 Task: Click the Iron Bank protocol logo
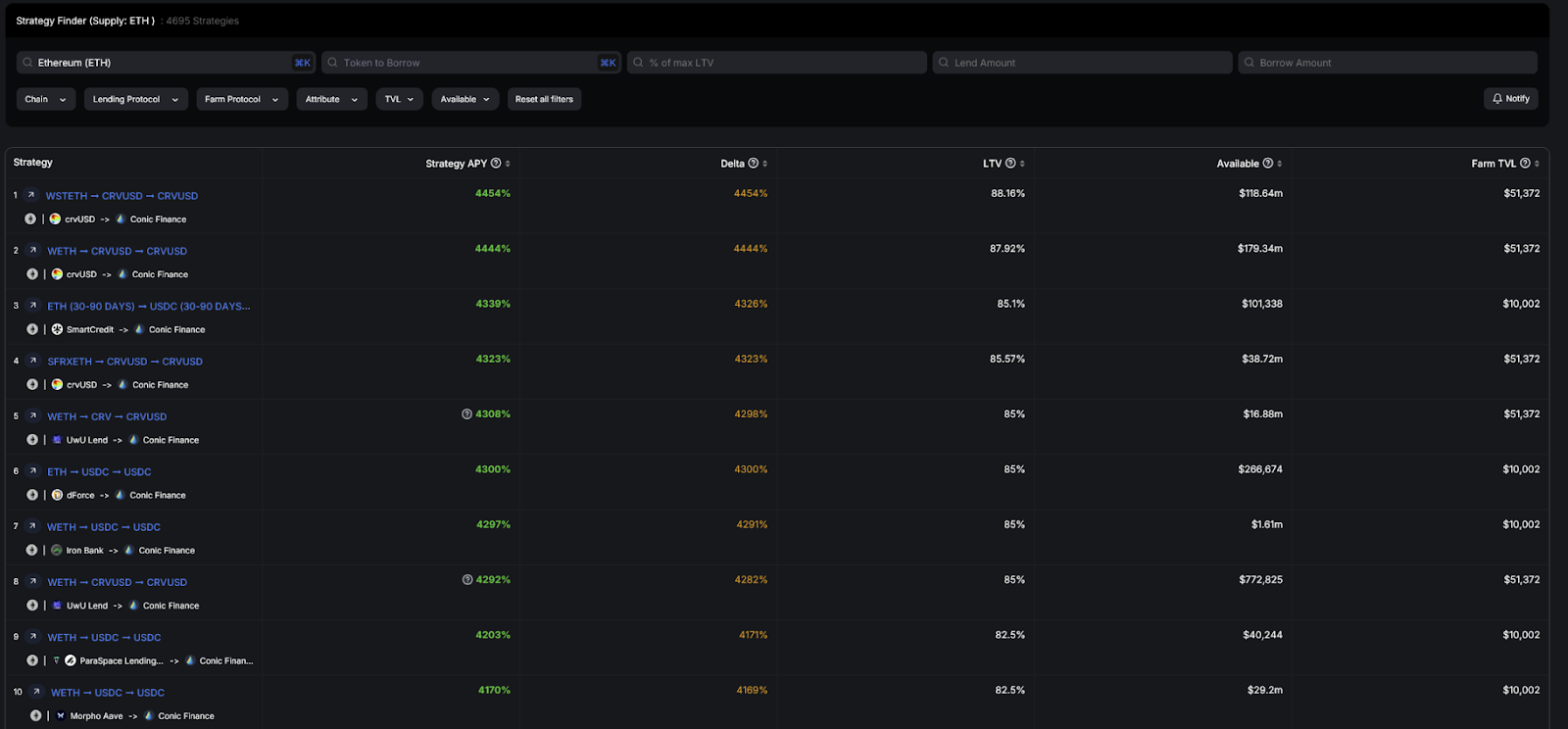coord(57,551)
